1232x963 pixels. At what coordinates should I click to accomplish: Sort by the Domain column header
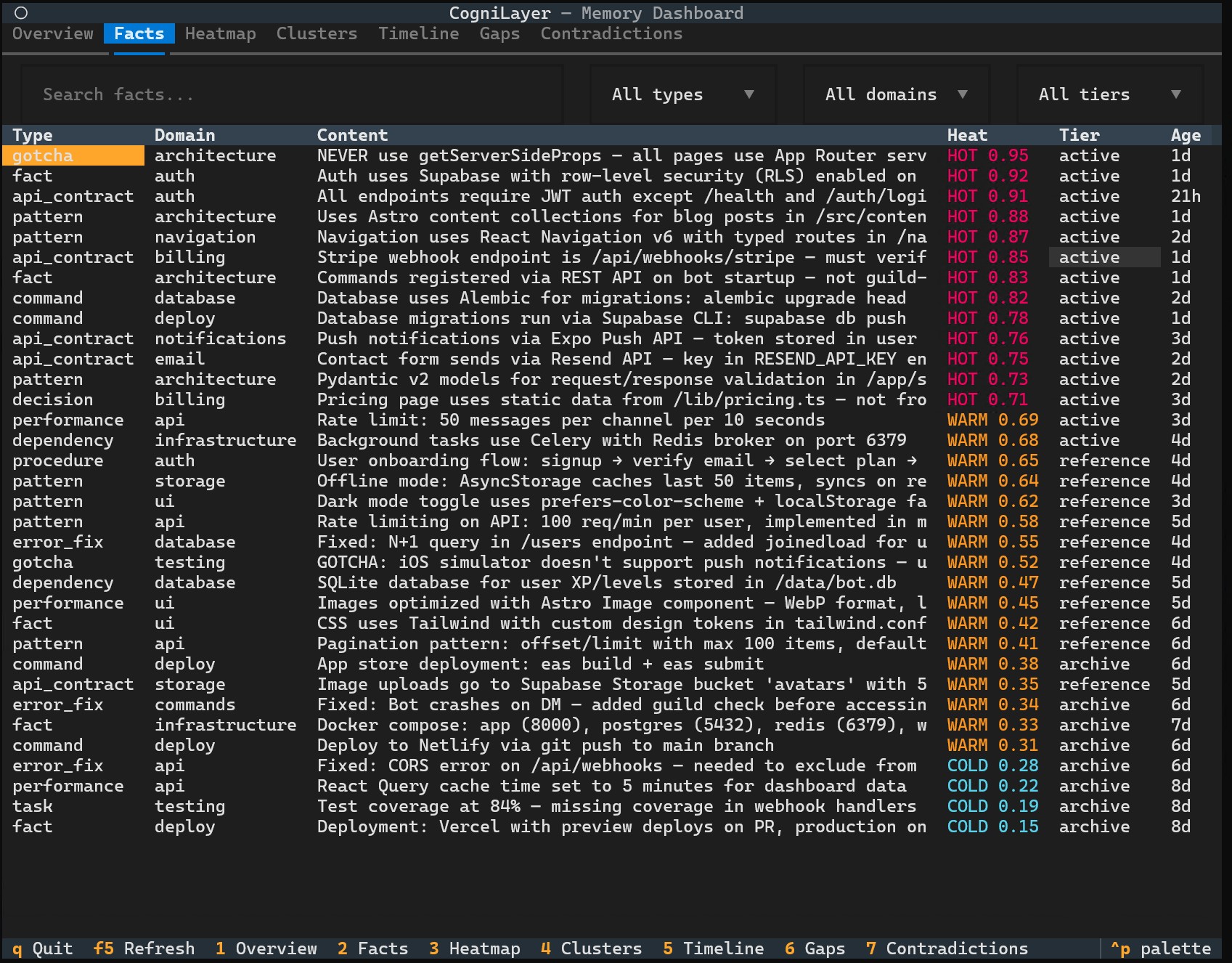(185, 135)
